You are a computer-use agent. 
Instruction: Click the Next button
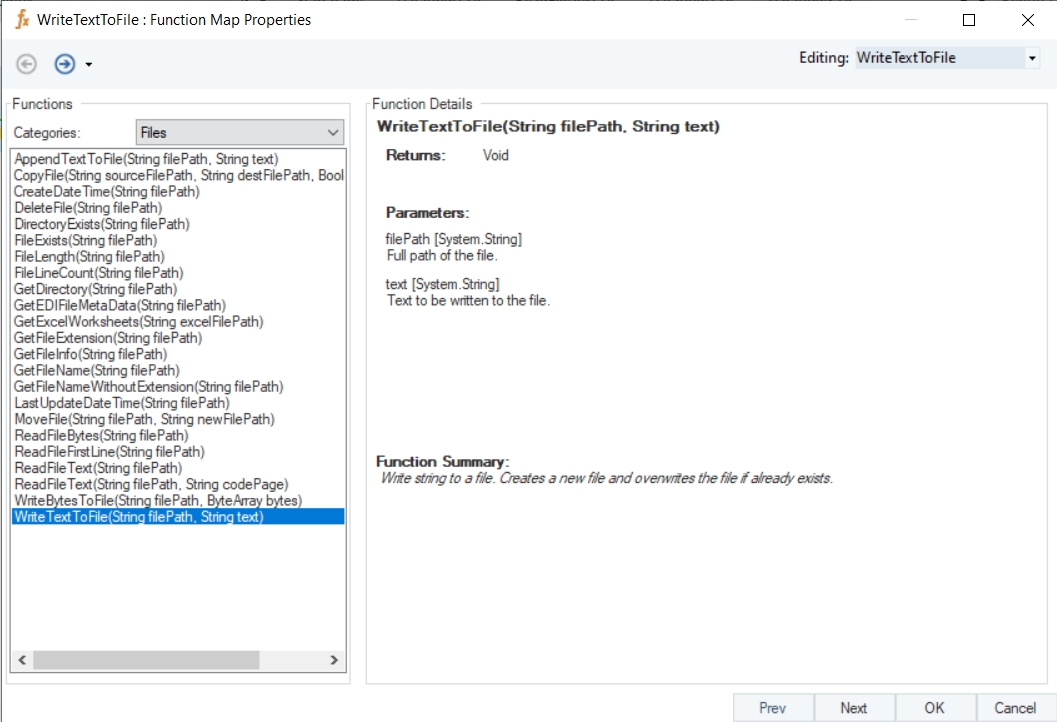click(853, 708)
